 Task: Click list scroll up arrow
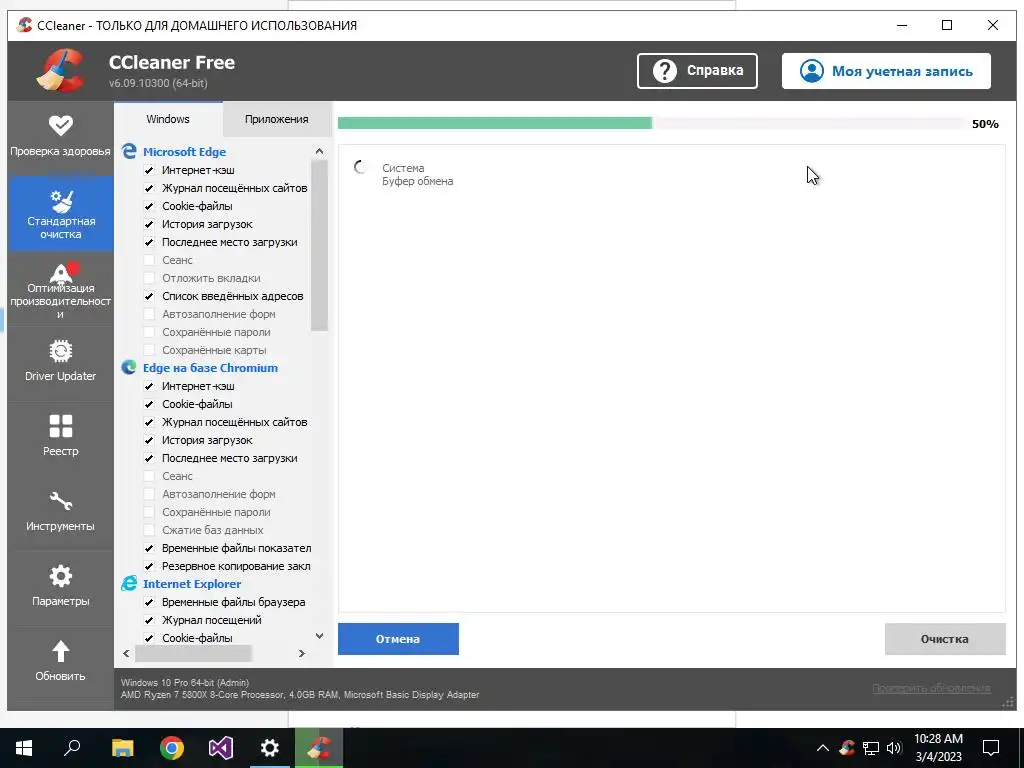pos(319,152)
